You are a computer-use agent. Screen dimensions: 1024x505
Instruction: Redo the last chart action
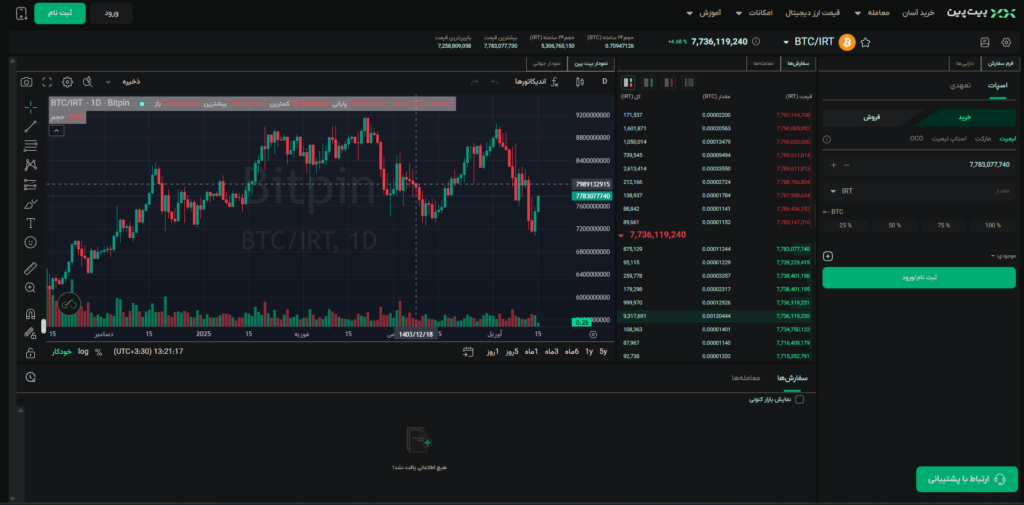(475, 82)
